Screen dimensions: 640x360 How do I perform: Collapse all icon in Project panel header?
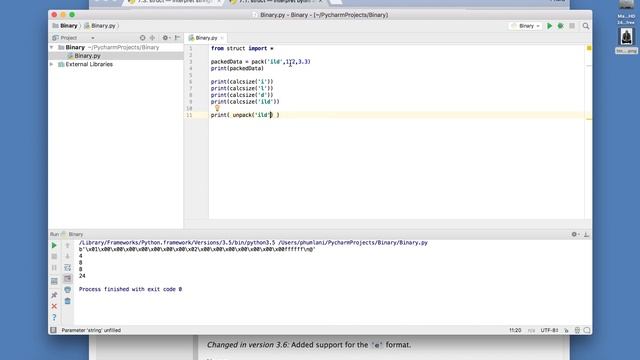(x=152, y=38)
